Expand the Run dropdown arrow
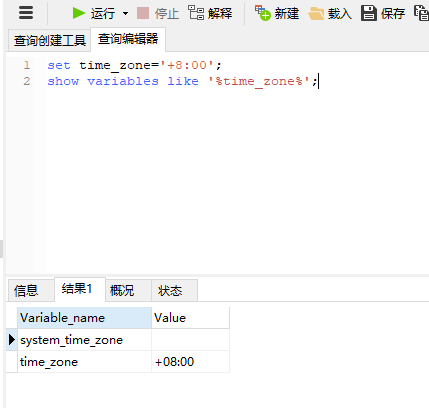 (x=125, y=14)
